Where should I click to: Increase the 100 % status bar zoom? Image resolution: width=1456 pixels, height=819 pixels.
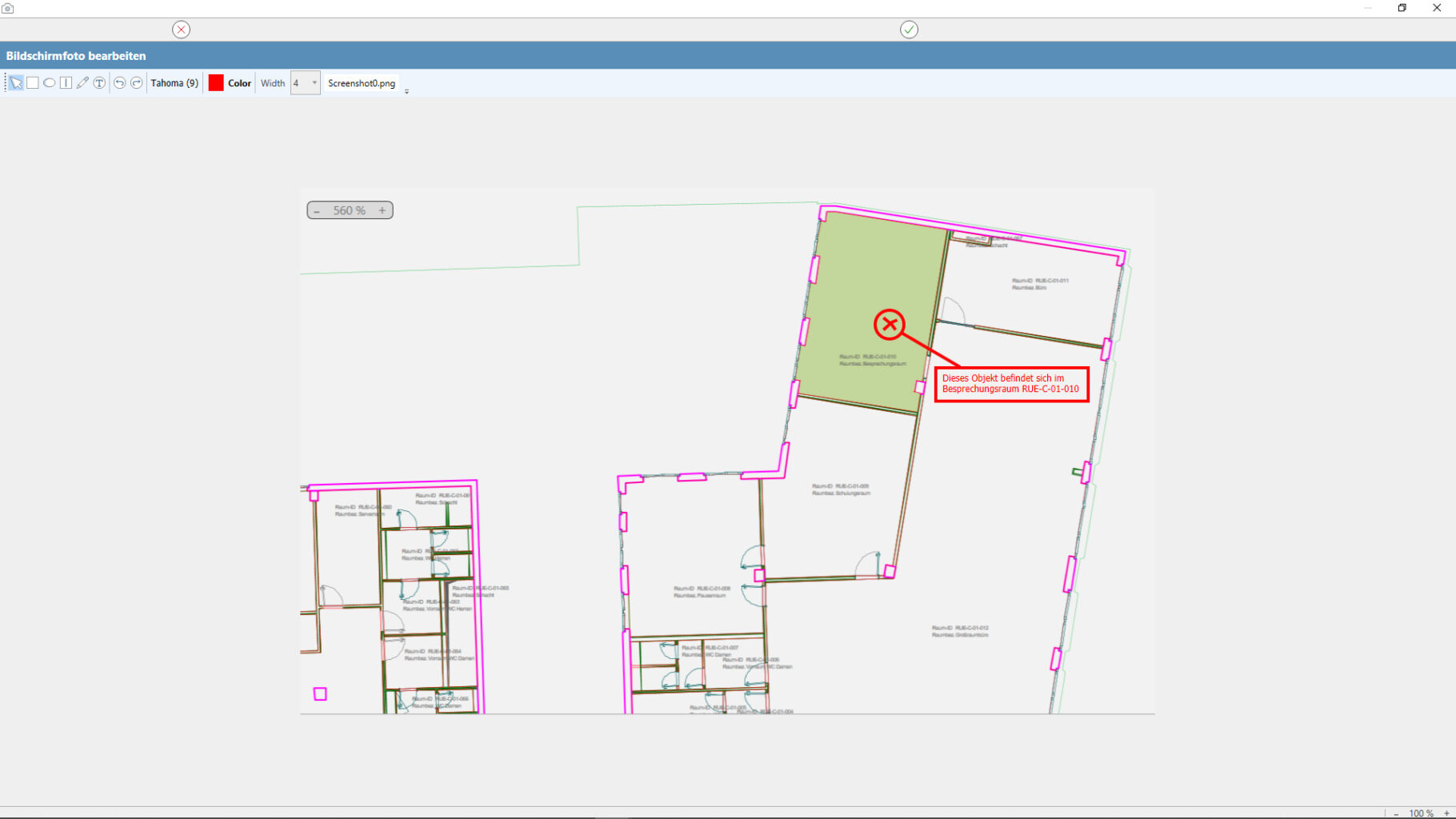[x=1446, y=813]
